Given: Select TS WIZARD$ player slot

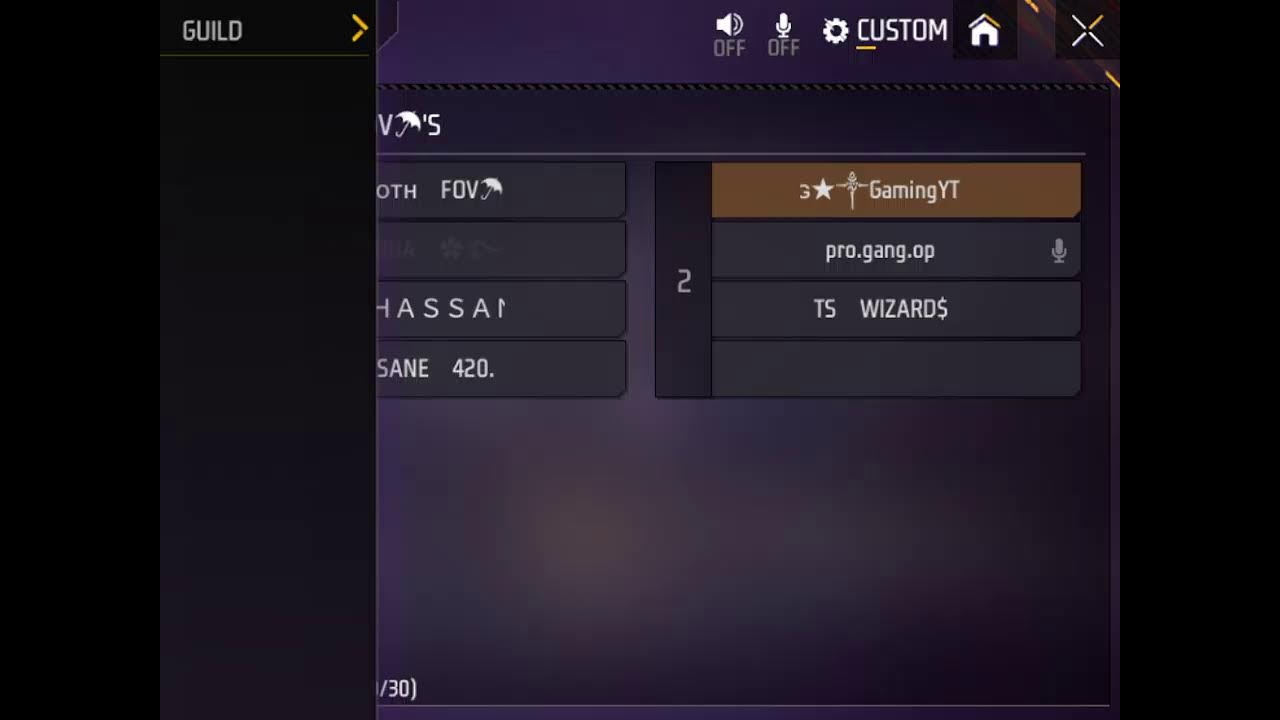Looking at the screenshot, I should 896,309.
